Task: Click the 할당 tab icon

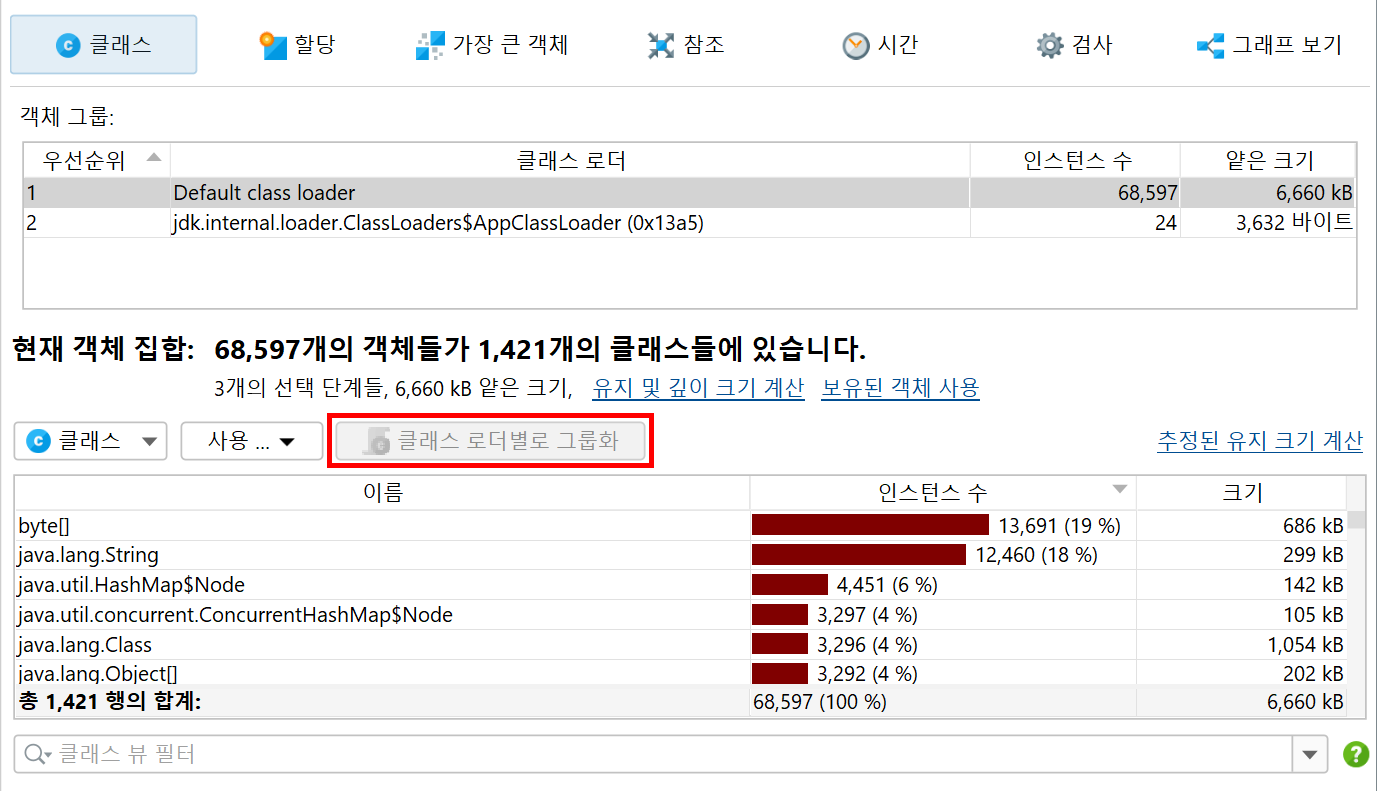Action: coord(273,46)
